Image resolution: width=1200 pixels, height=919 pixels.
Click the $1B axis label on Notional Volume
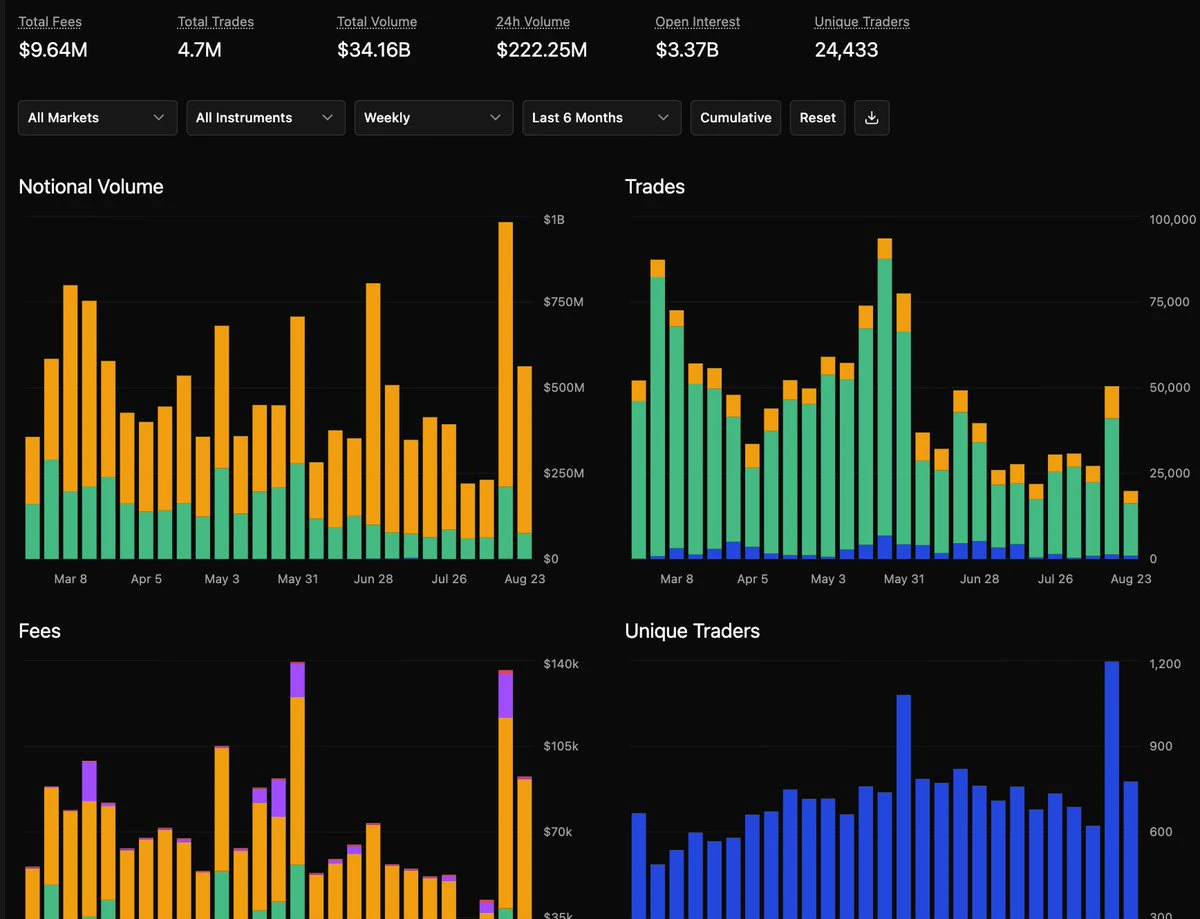click(x=554, y=219)
